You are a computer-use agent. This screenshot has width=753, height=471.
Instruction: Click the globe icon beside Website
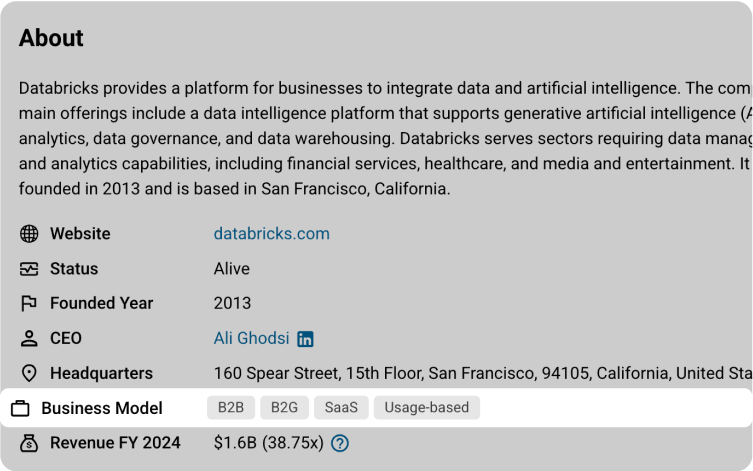click(x=29, y=234)
